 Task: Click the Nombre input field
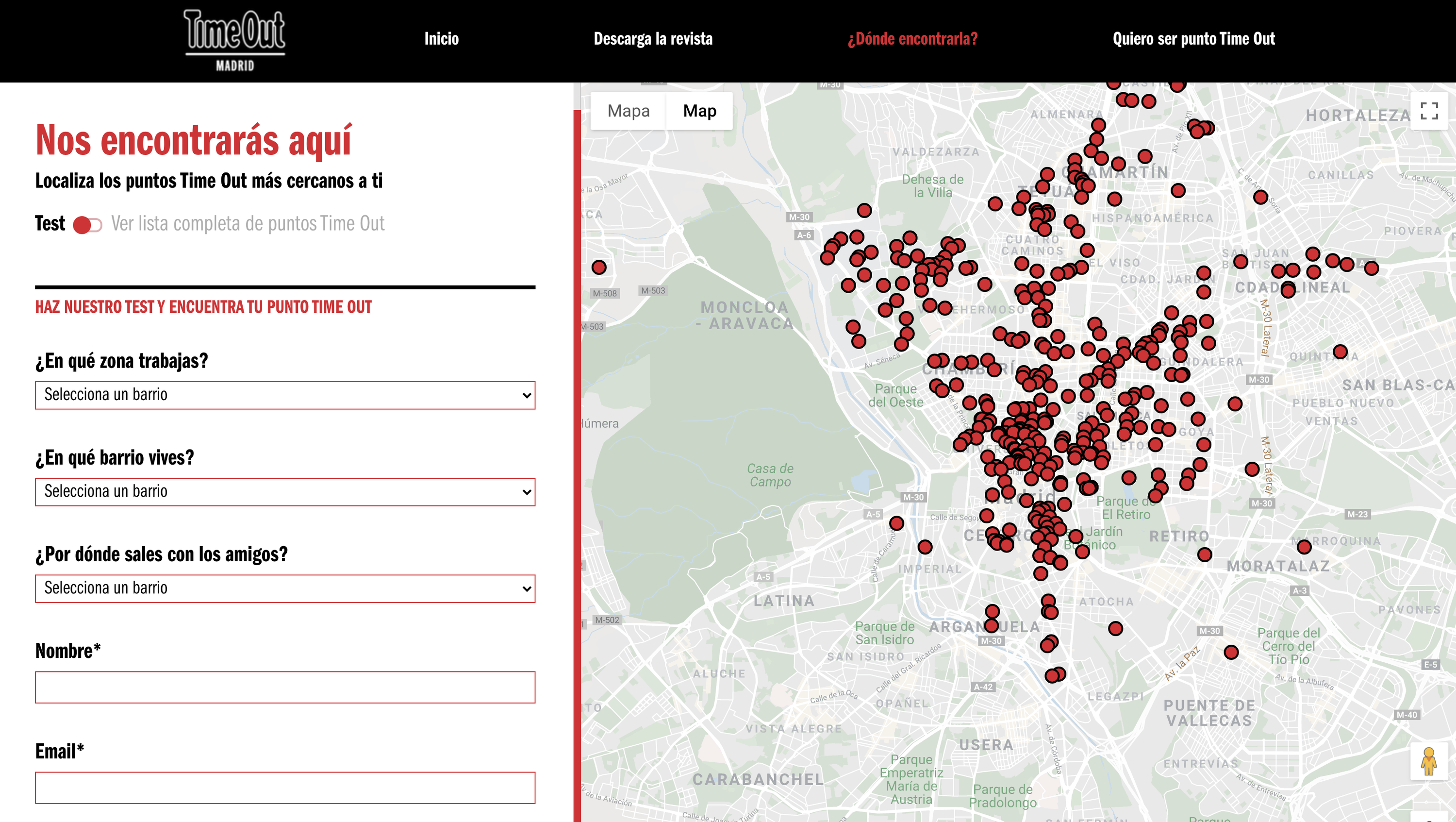pyautogui.click(x=285, y=688)
